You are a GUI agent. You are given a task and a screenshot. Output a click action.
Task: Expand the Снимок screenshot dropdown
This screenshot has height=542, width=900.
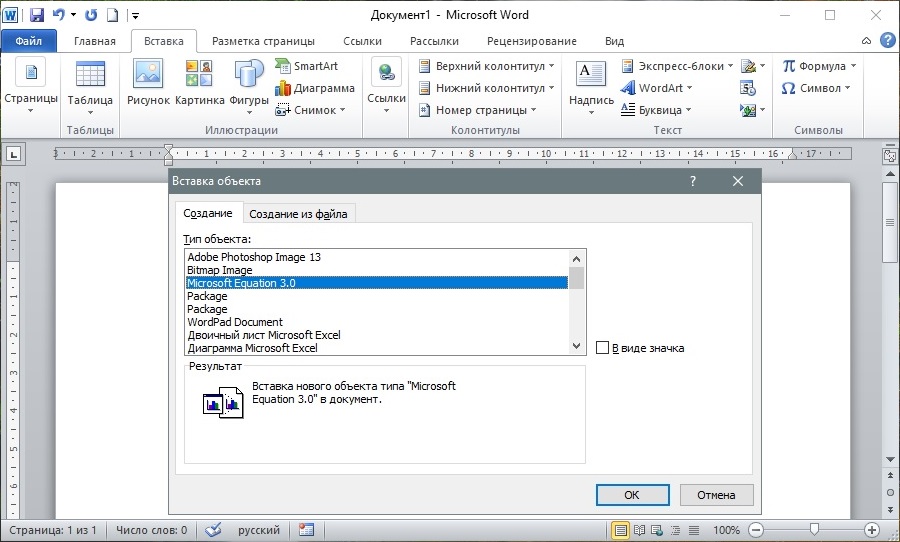point(343,110)
